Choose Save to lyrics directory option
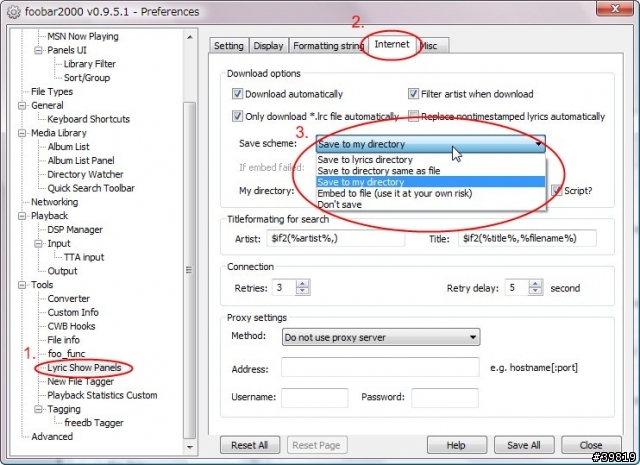 [x=431, y=160]
